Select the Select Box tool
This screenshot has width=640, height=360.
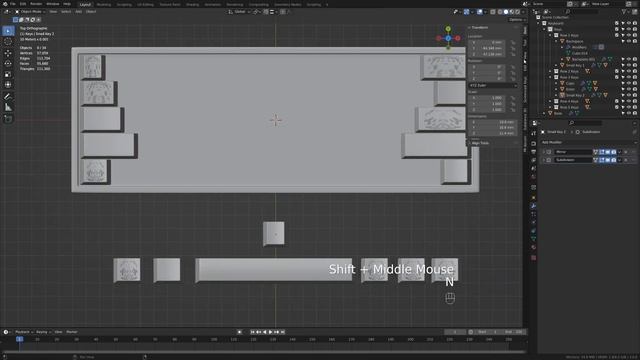point(8,31)
